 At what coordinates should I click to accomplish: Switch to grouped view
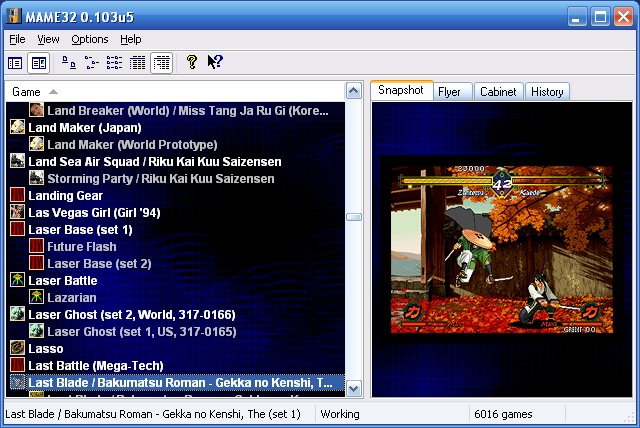click(162, 63)
